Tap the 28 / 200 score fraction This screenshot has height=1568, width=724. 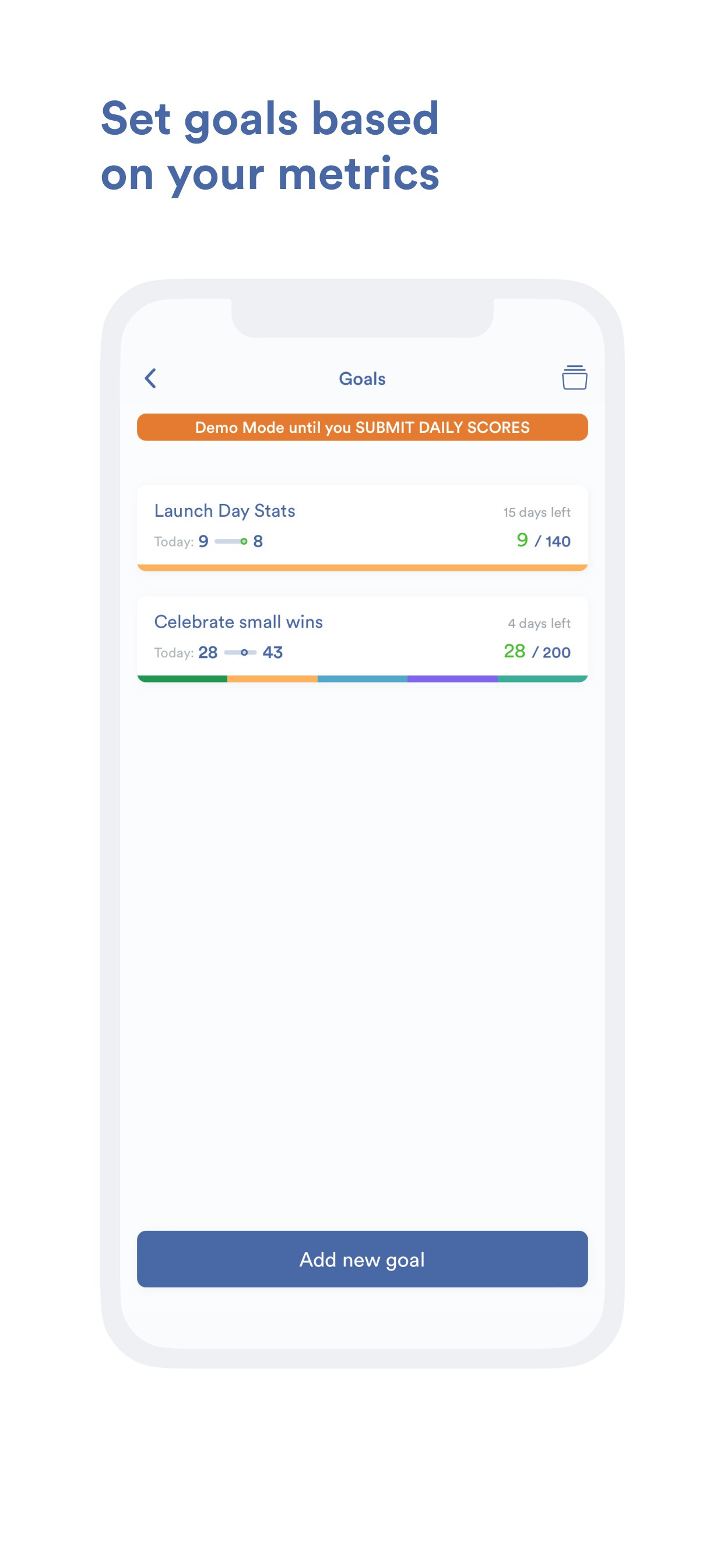click(x=538, y=652)
